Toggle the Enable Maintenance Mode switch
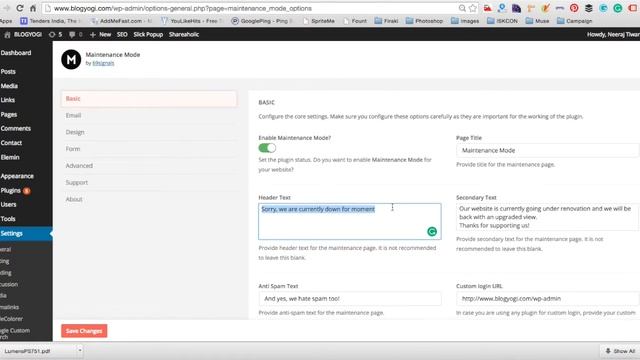 [x=267, y=148]
